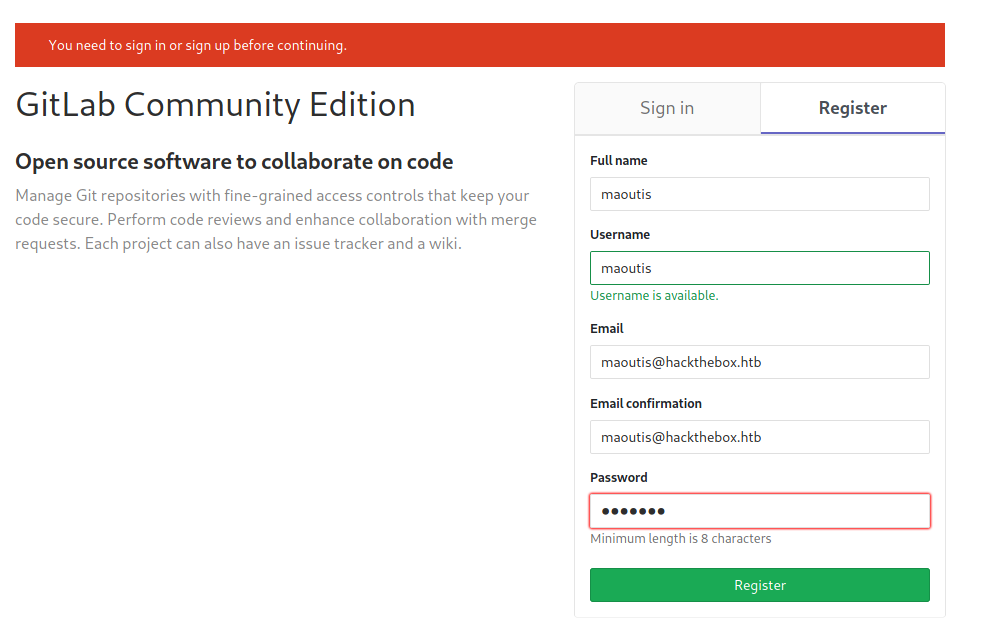The width and height of the screenshot is (983, 643).
Task: Click the green Register button
Action: [759, 585]
